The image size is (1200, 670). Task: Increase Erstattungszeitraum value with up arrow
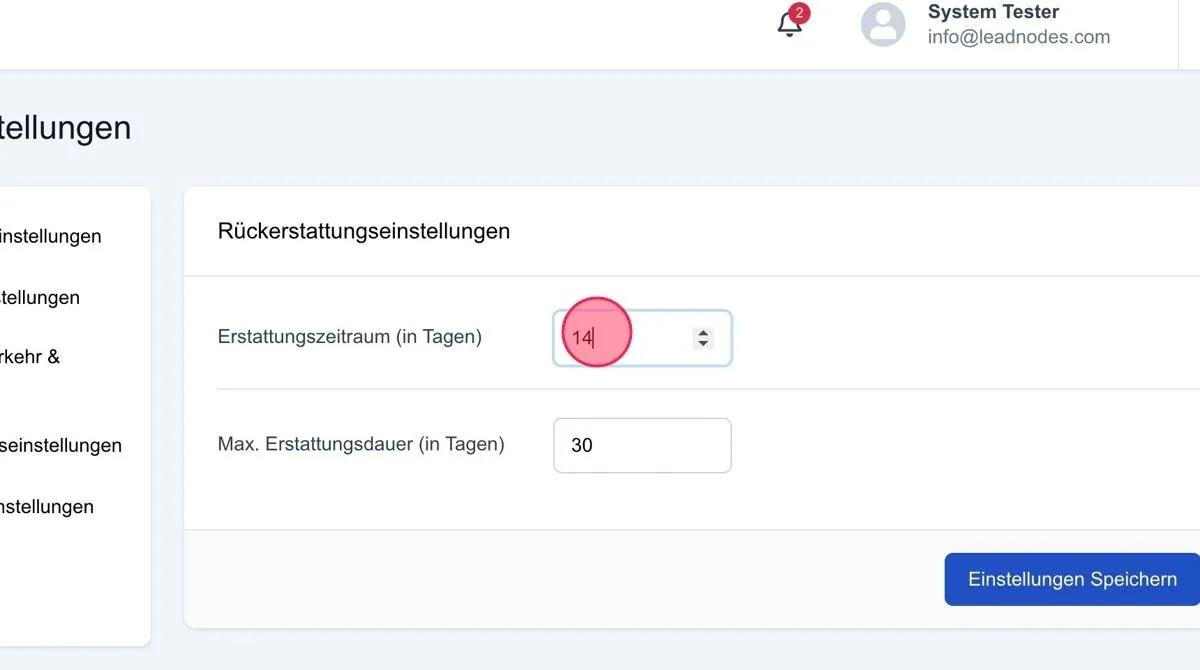703,333
